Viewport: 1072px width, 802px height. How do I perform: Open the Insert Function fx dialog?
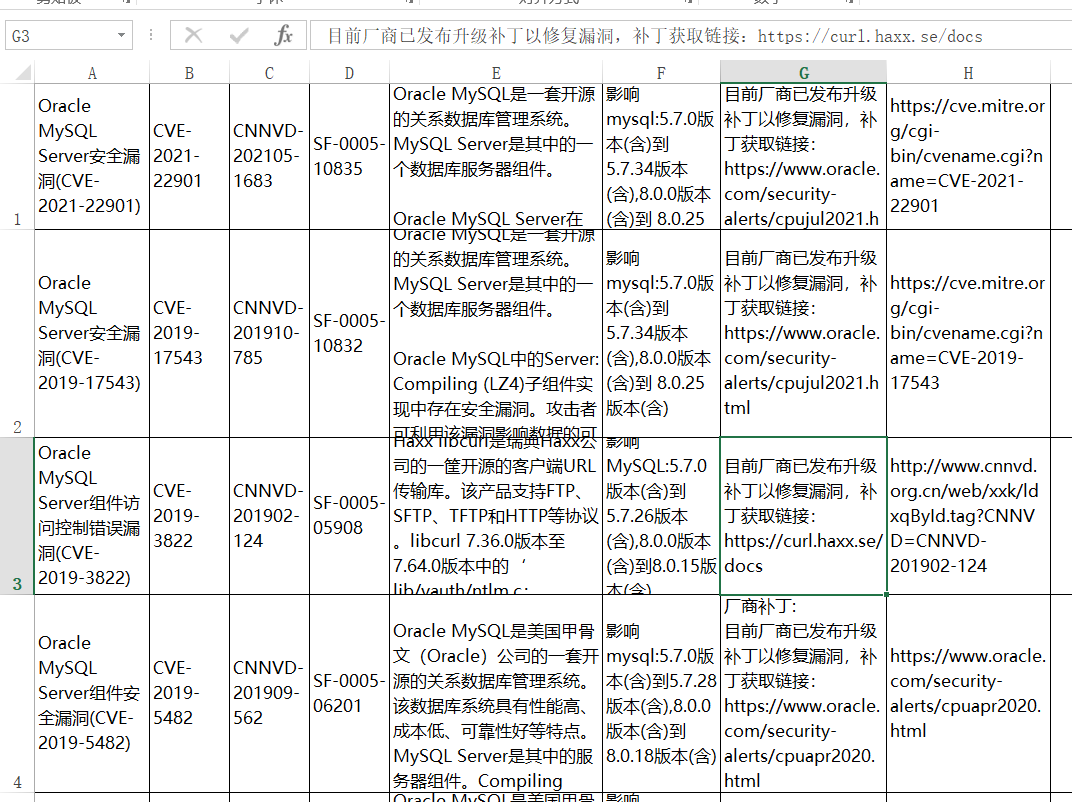pos(283,36)
